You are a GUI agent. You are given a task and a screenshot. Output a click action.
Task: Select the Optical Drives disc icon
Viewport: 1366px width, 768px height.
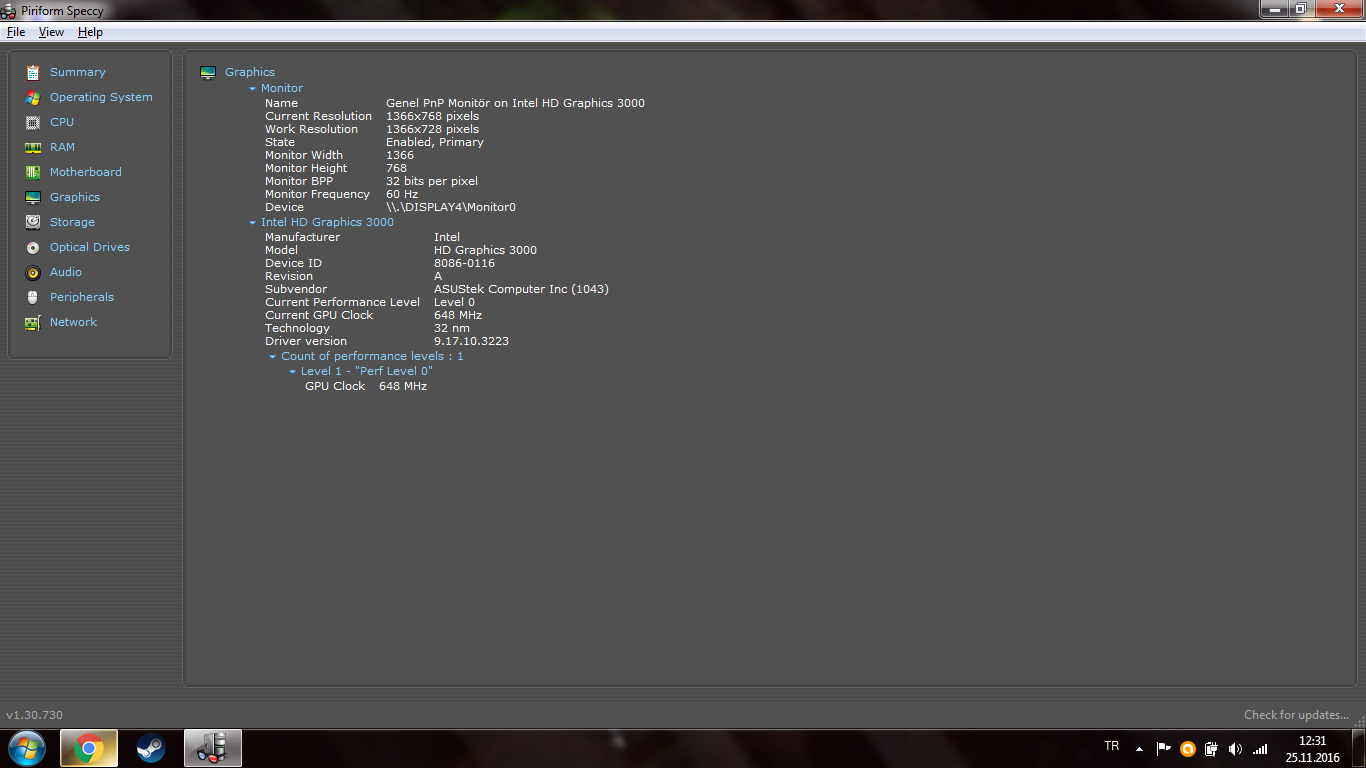[x=33, y=247]
